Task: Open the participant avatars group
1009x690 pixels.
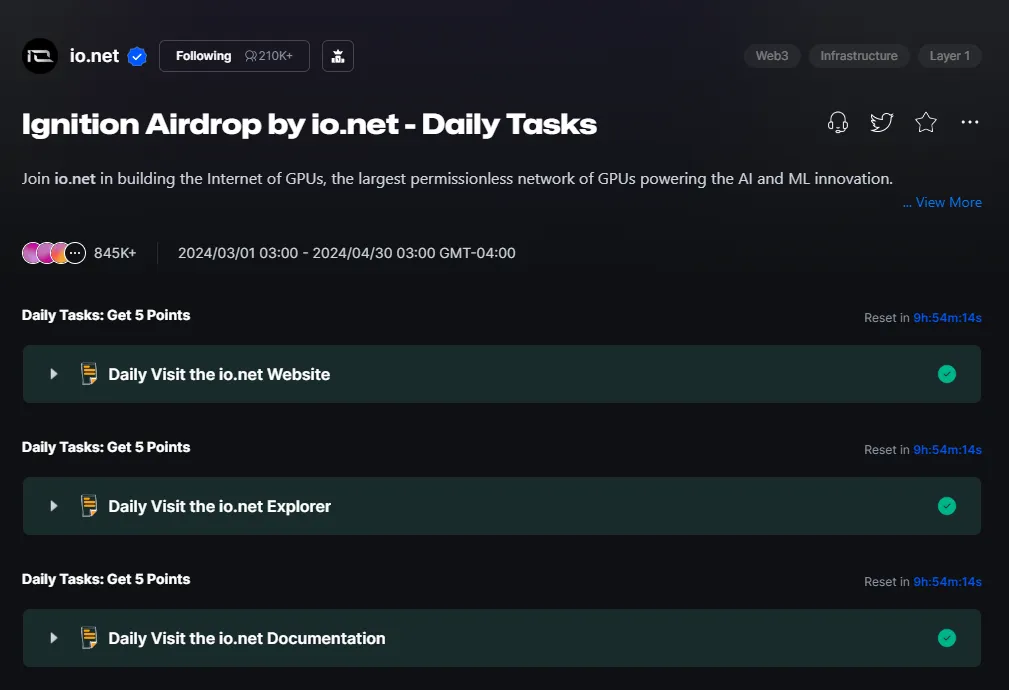Action: pyautogui.click(x=54, y=253)
